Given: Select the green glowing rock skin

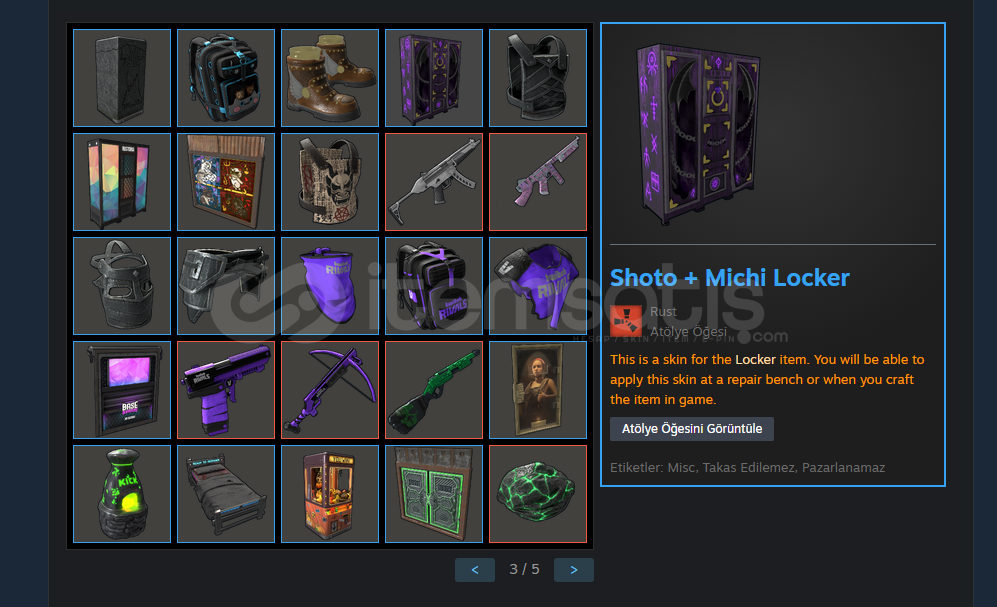Looking at the screenshot, I should pyautogui.click(x=538, y=494).
